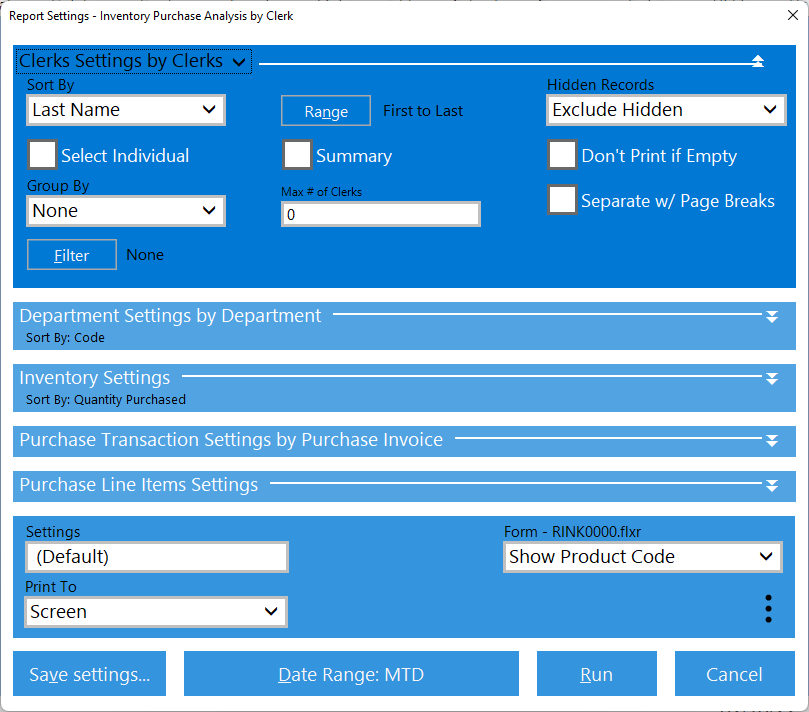The width and height of the screenshot is (809, 712).
Task: Enable the Select Individual checkbox
Action: [43, 156]
